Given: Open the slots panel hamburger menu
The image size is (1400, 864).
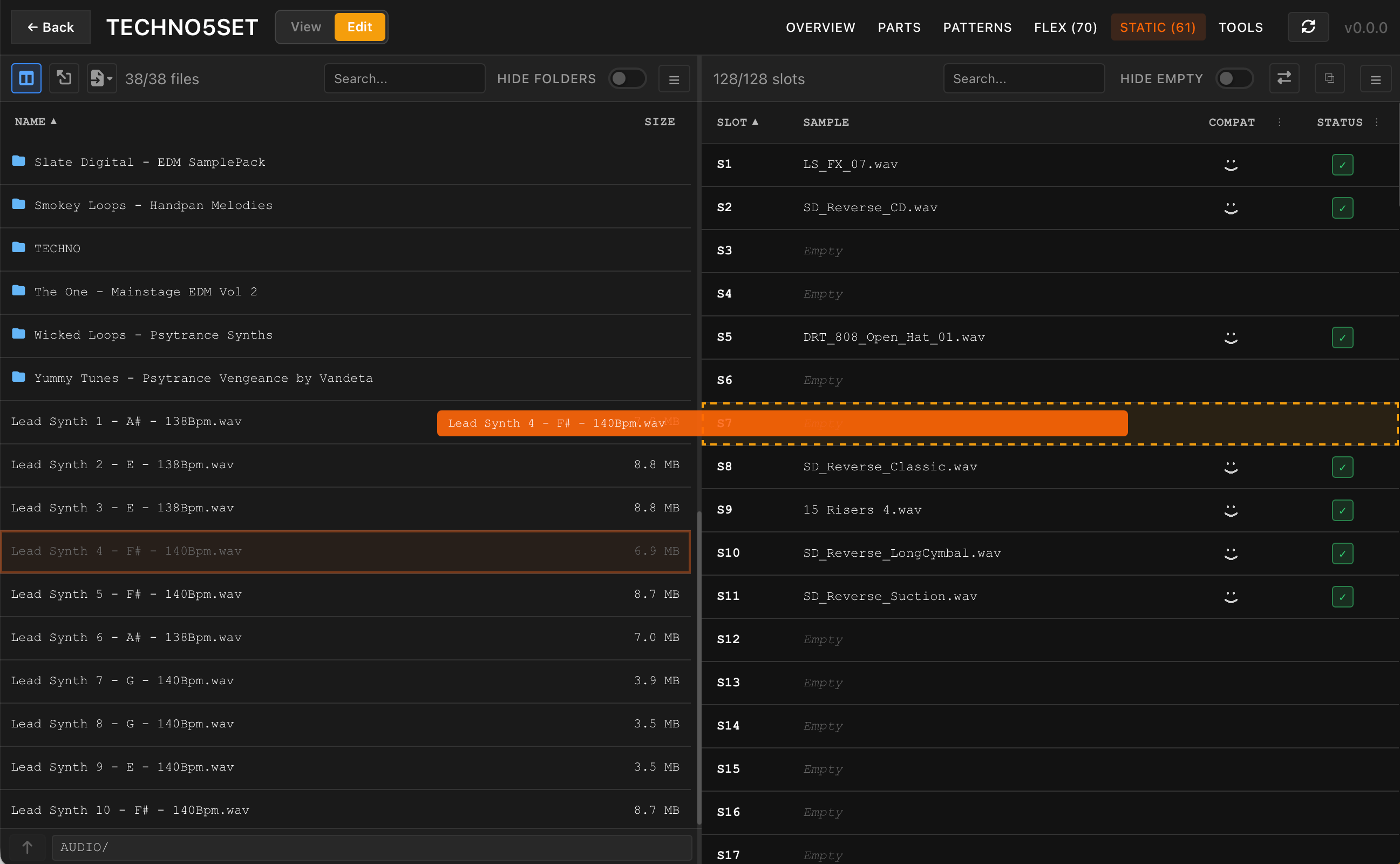Looking at the screenshot, I should coord(1376,79).
